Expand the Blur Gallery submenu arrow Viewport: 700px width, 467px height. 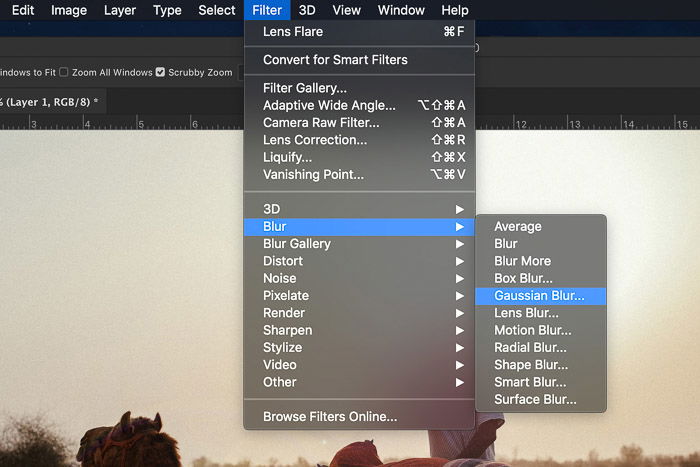459,244
